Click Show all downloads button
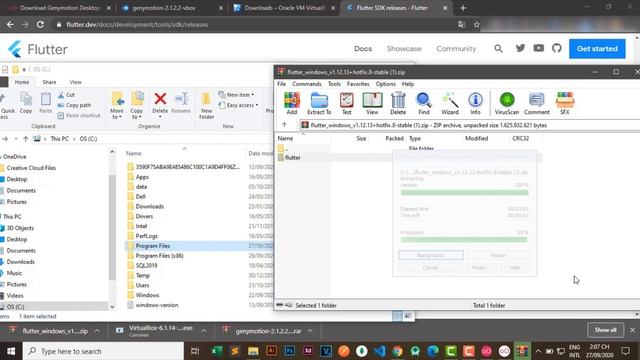640x360 pixels. click(x=605, y=330)
